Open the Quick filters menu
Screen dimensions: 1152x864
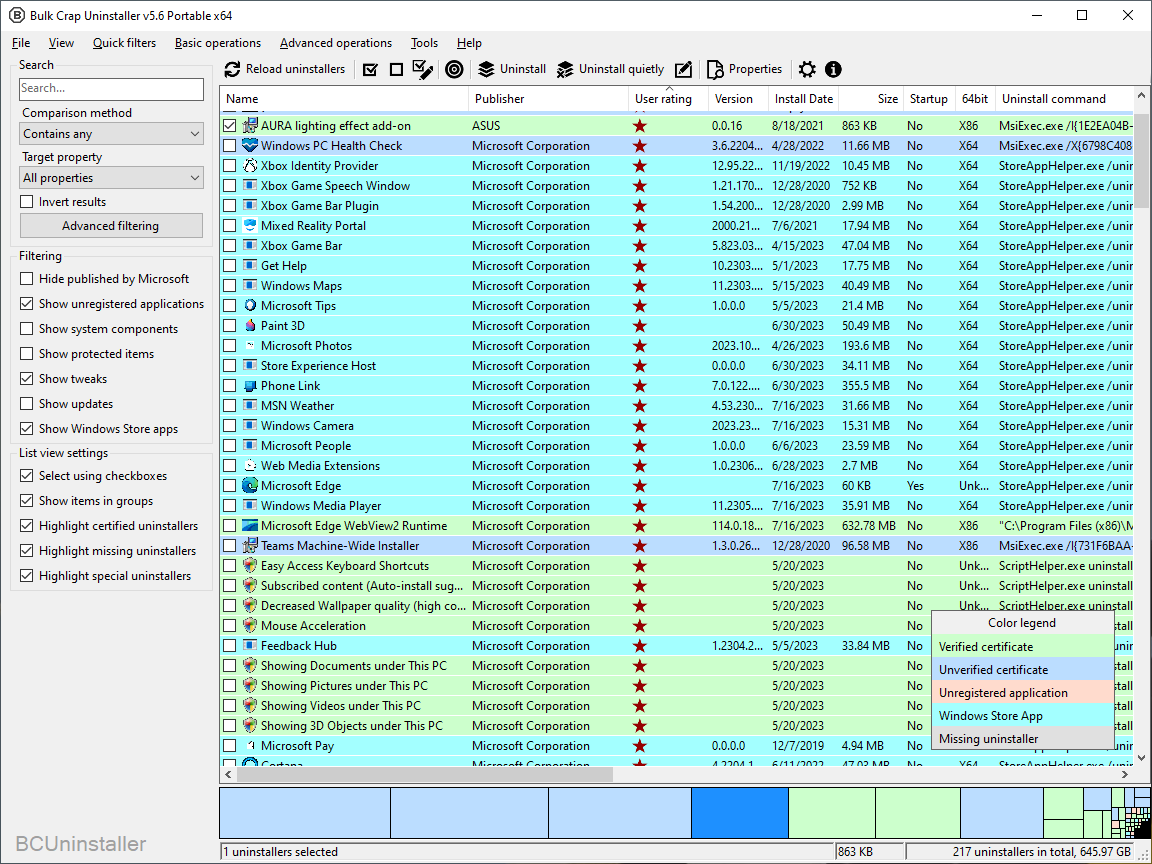click(124, 43)
